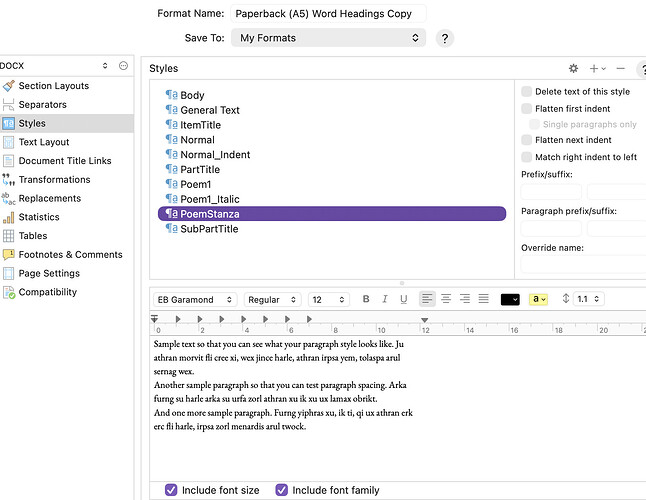The height and width of the screenshot is (500, 646).
Task: Click the sample text preview area
Action: (x=398, y=408)
